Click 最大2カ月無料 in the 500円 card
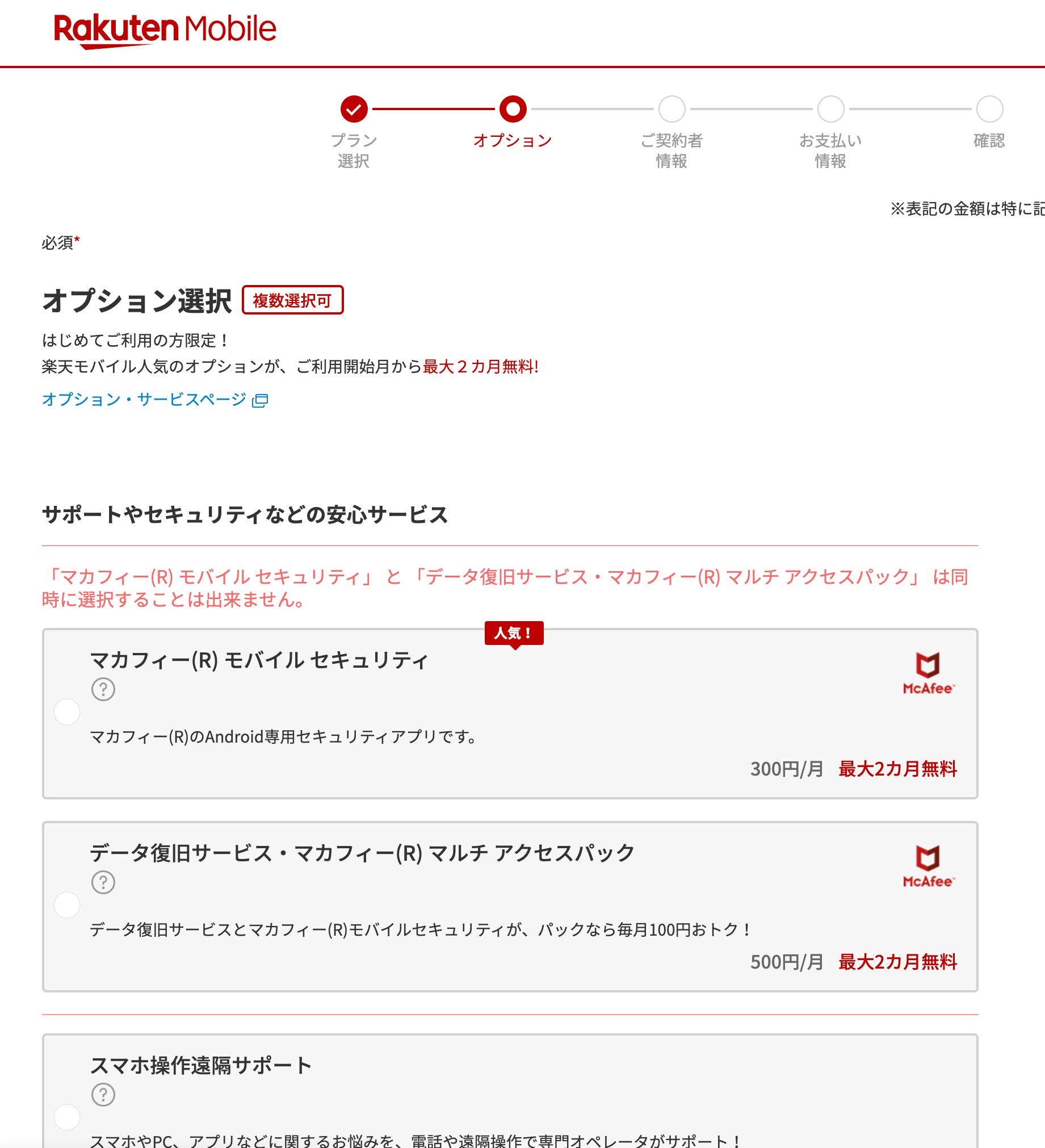1045x1148 pixels. pos(897,962)
